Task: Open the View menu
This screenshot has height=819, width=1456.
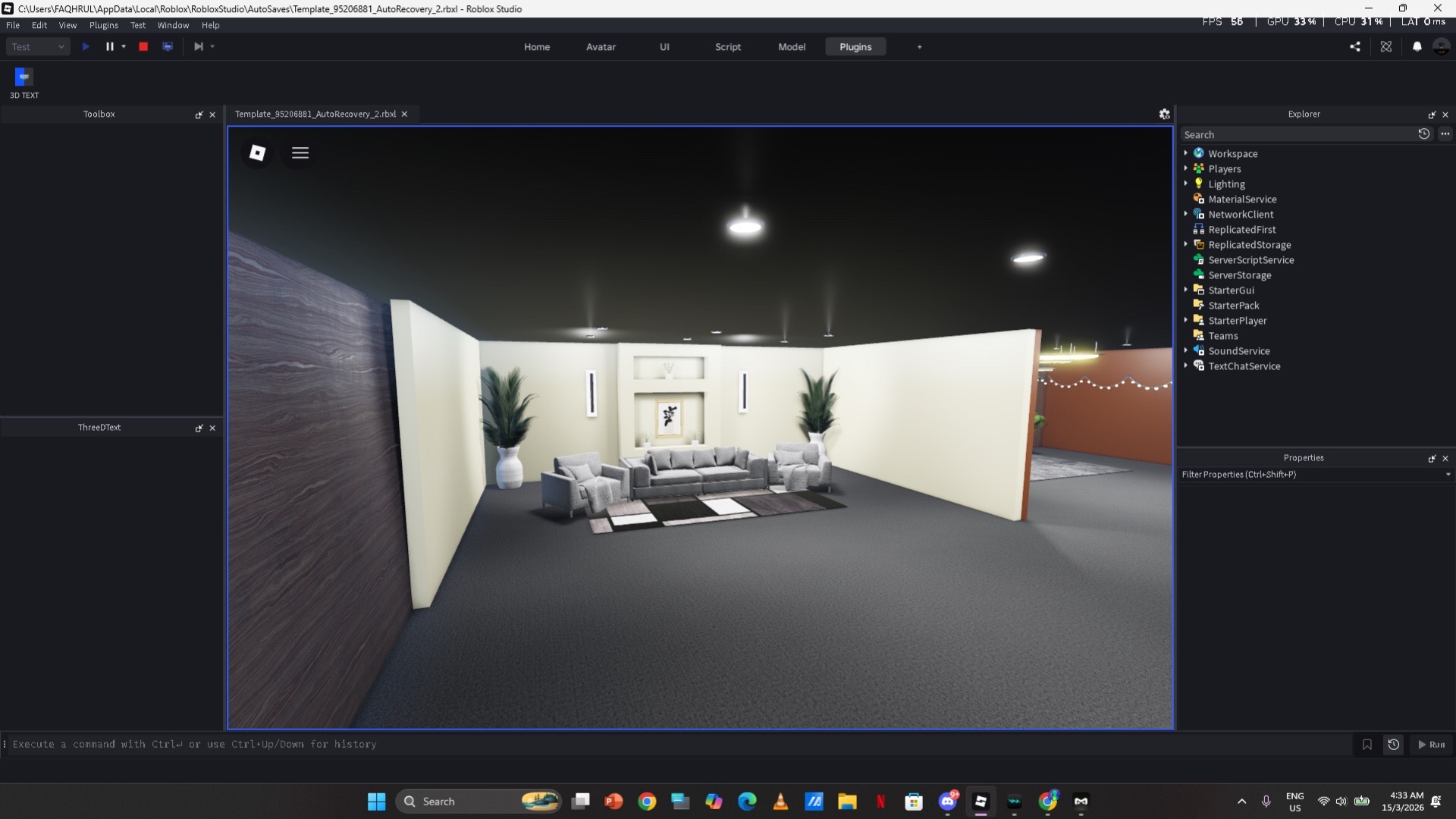Action: click(67, 25)
